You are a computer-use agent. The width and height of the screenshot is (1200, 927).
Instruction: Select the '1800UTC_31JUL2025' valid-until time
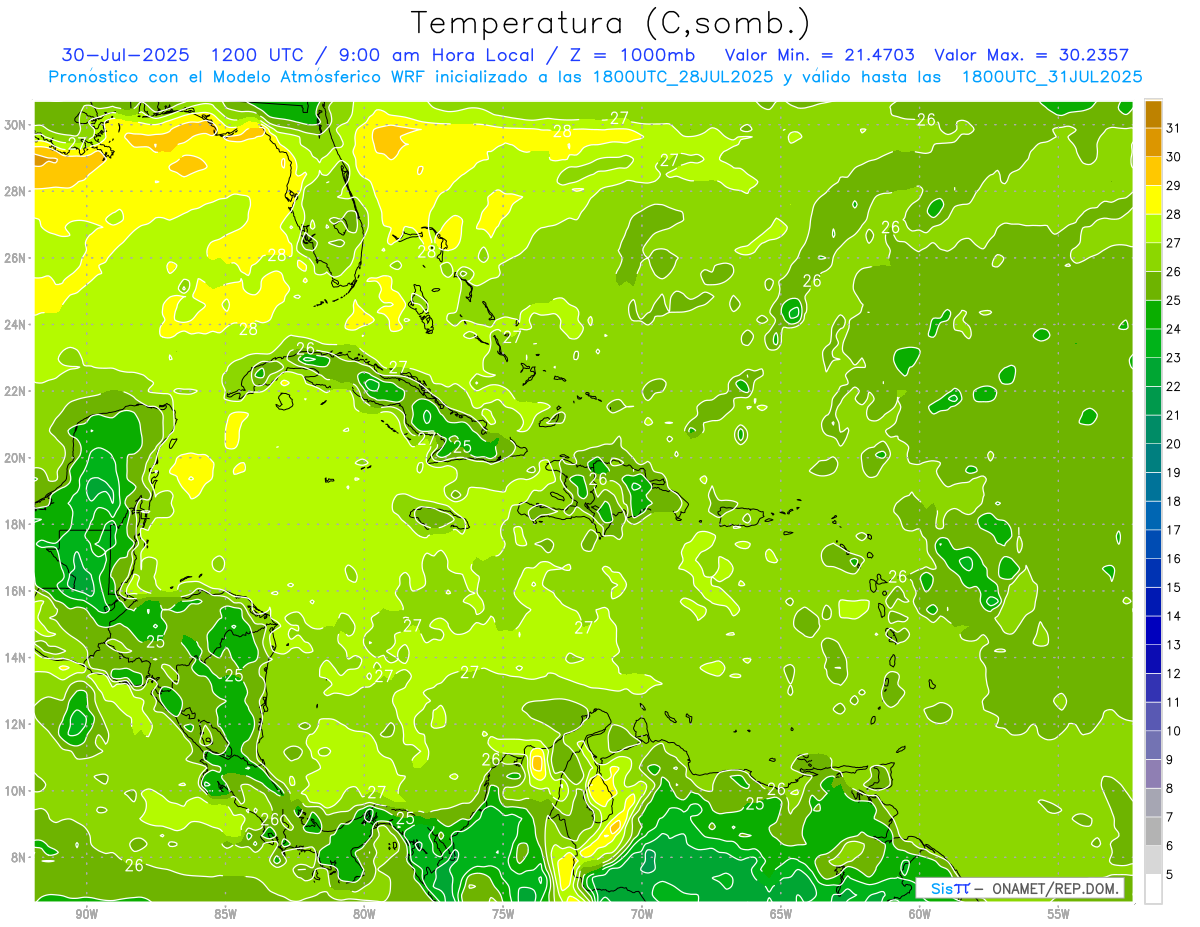(1052, 77)
